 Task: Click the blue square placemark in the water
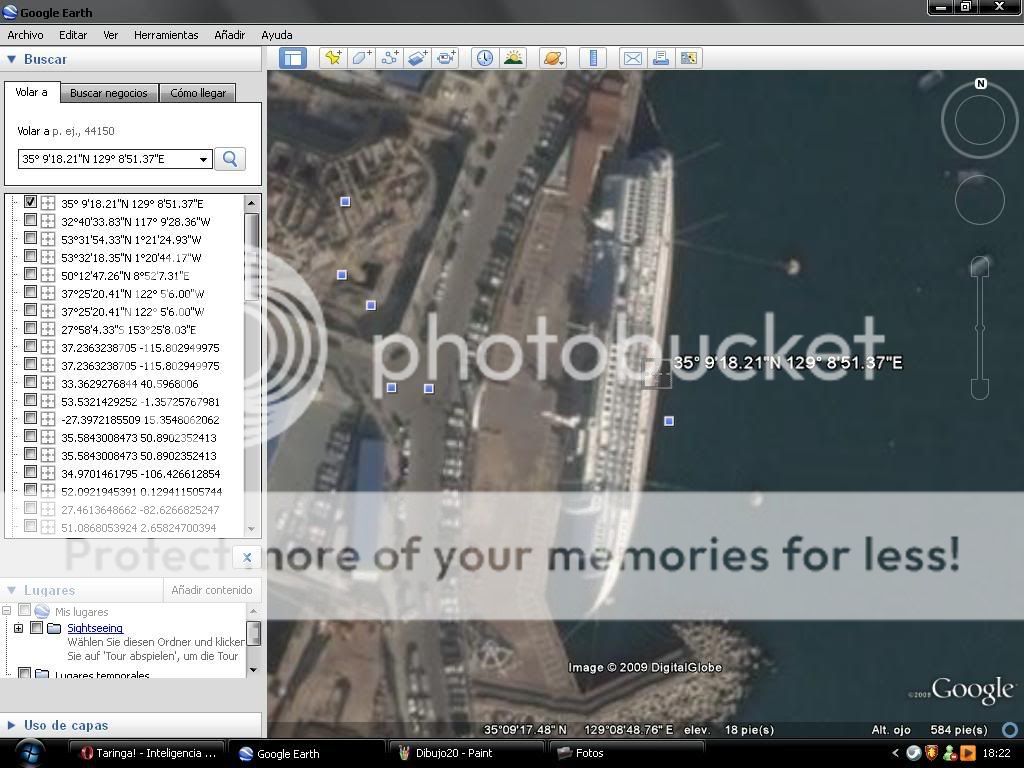(x=669, y=421)
